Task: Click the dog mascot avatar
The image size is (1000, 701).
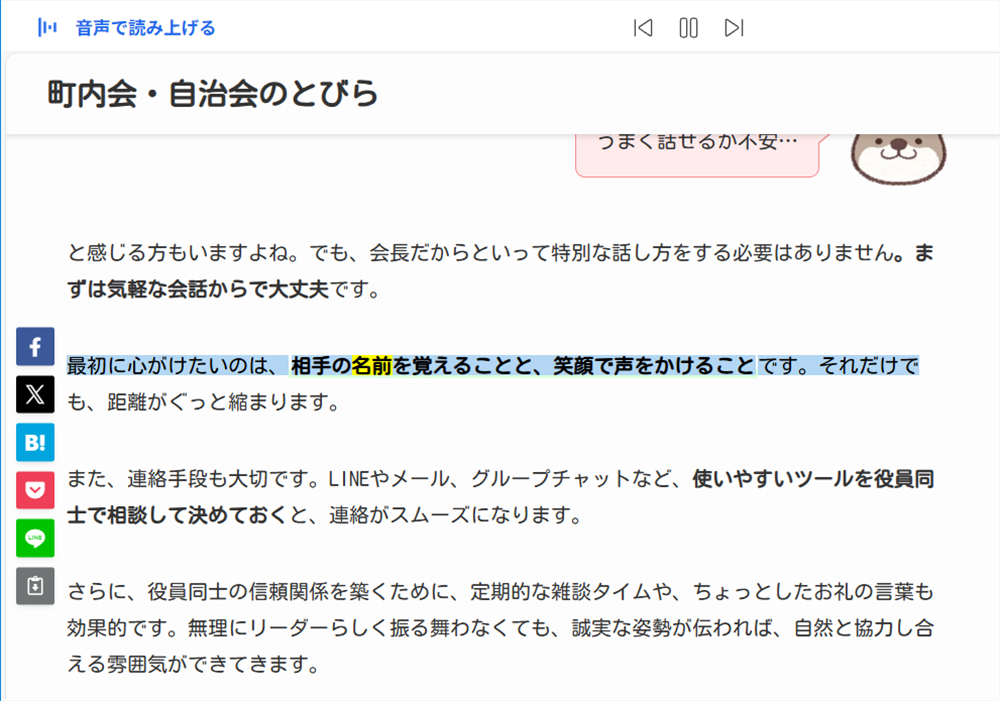Action: click(x=897, y=158)
